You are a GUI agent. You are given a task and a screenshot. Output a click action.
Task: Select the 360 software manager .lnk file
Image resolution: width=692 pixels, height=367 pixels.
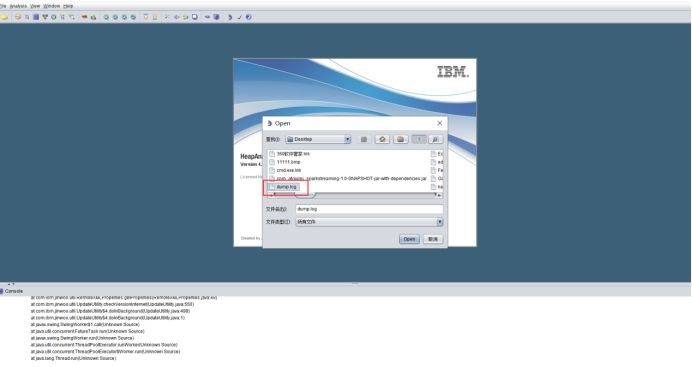(x=289, y=154)
